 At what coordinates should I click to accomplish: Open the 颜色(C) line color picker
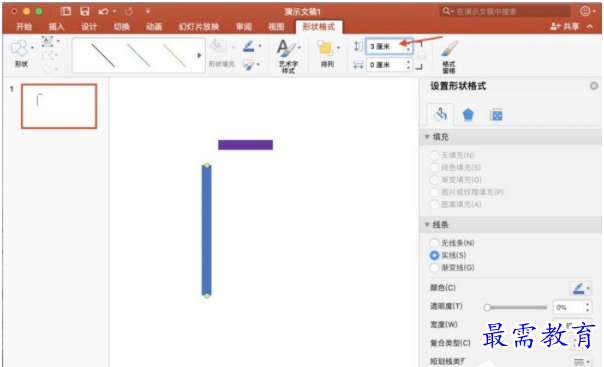point(580,288)
